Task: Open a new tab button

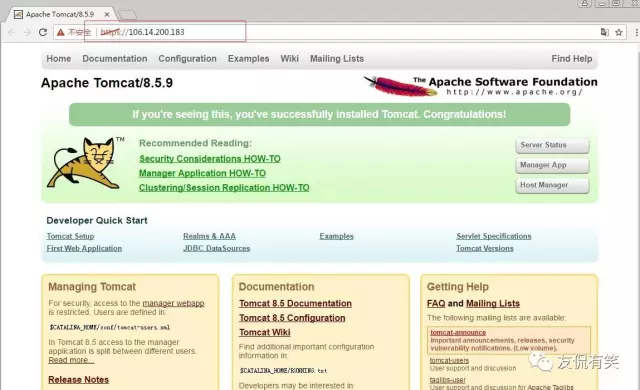Action: click(x=127, y=15)
